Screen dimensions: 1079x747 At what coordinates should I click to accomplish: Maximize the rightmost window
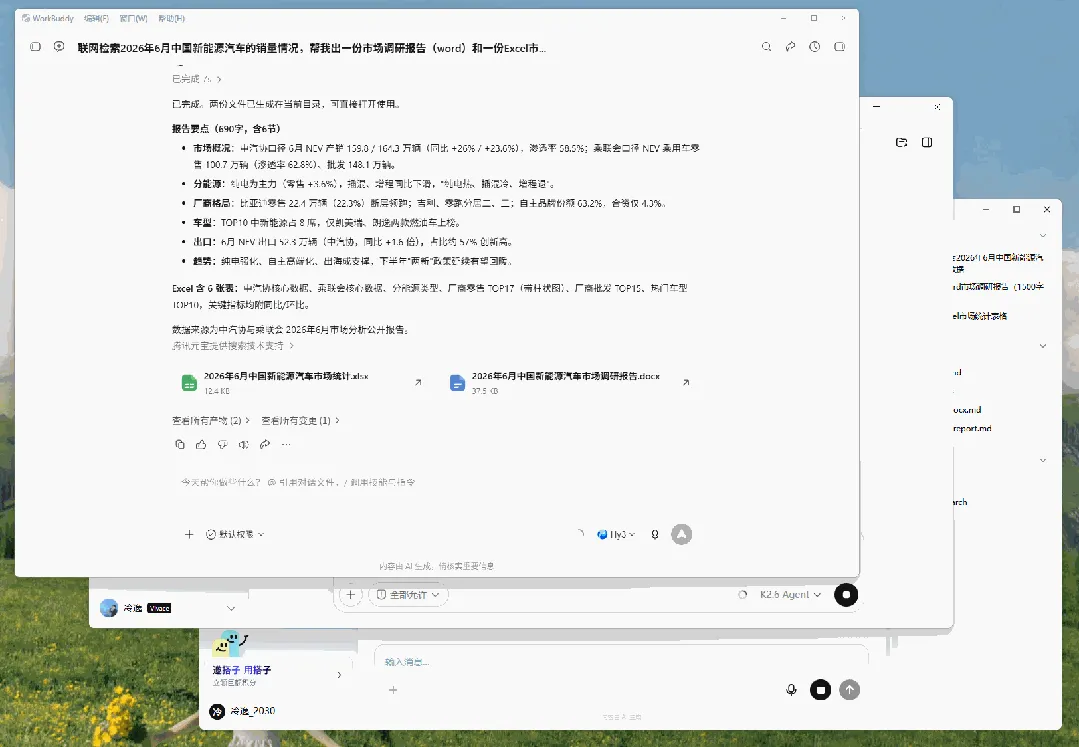click(1016, 209)
